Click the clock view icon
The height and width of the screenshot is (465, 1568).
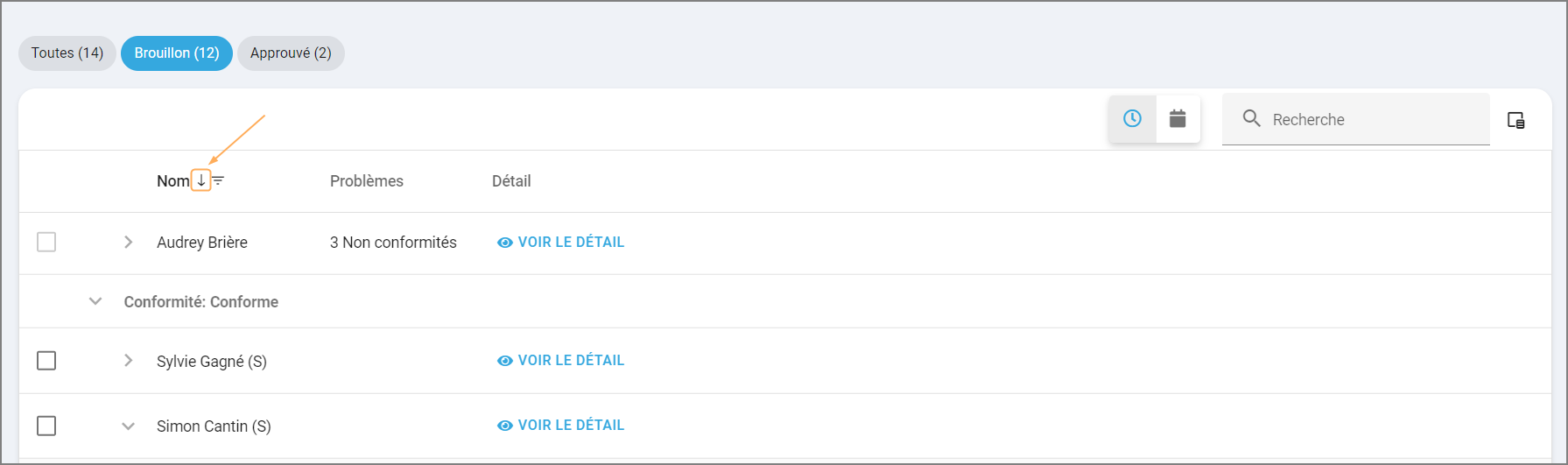[1132, 118]
